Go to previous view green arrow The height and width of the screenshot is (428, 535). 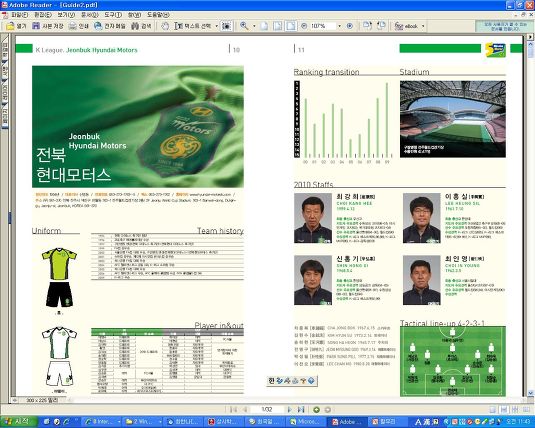coord(316,410)
